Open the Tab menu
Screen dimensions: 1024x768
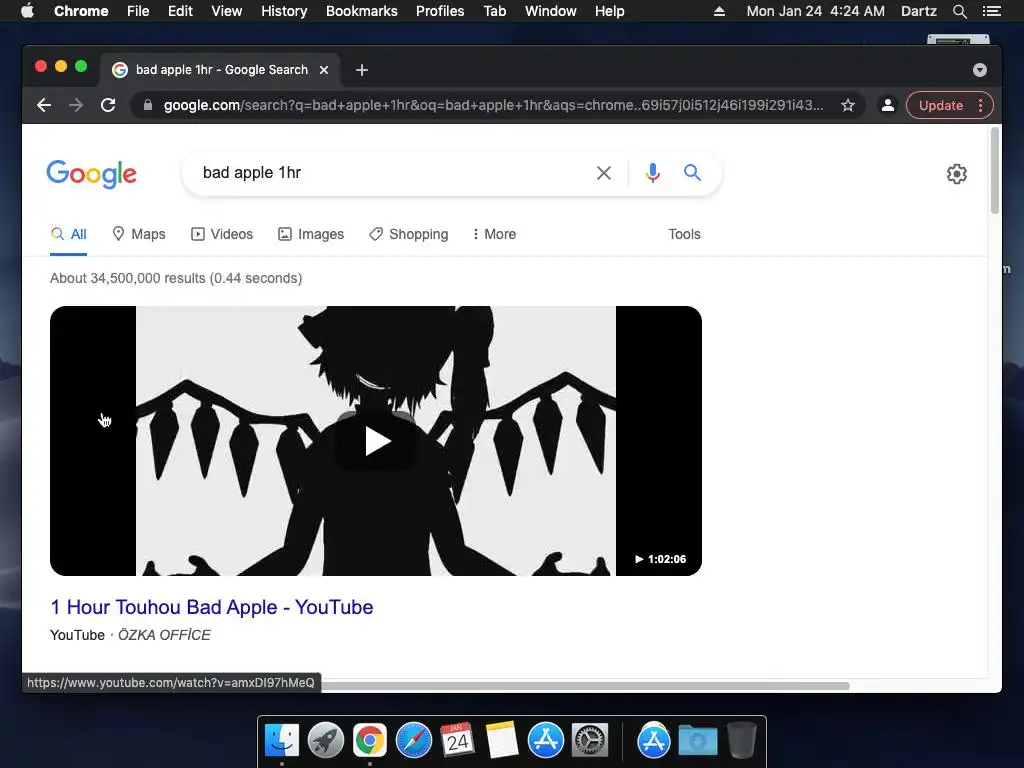[494, 11]
